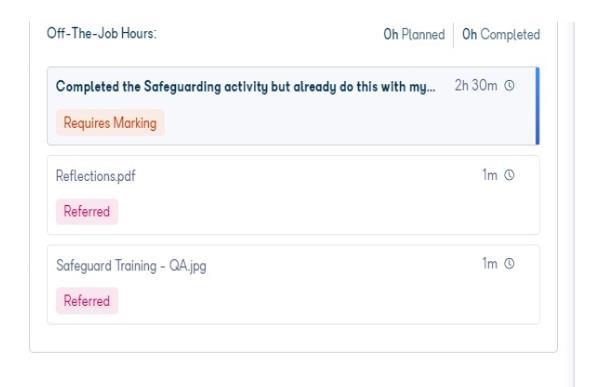Click the Referred badge under Safeguard Training

coord(87,301)
